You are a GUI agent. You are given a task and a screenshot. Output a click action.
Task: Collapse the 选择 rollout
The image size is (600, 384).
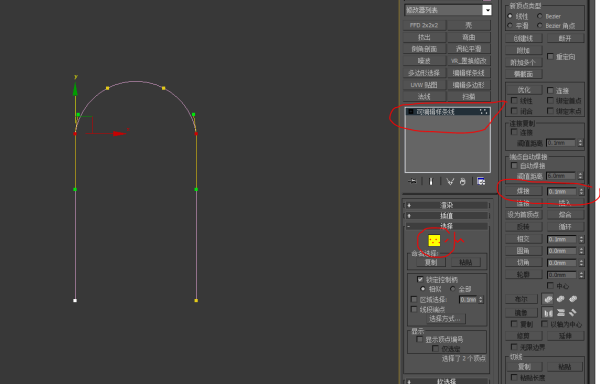click(x=447, y=226)
